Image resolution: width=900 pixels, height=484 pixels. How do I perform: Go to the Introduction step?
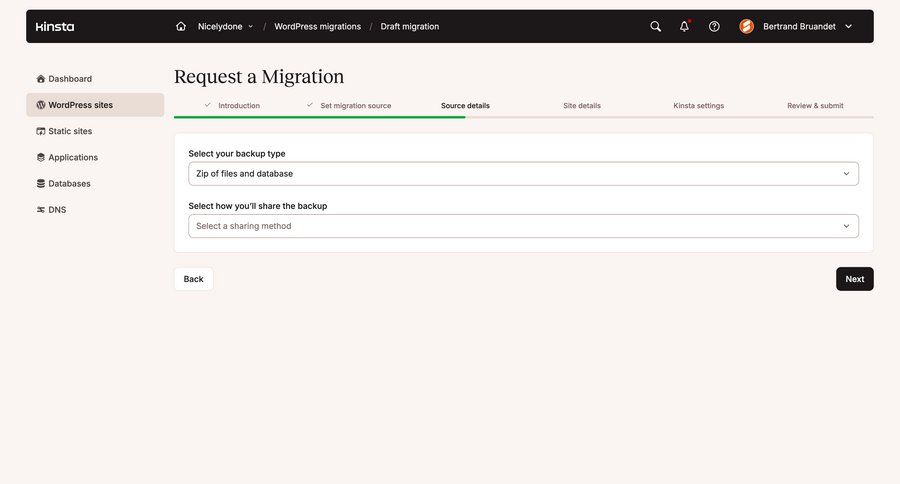(x=239, y=106)
